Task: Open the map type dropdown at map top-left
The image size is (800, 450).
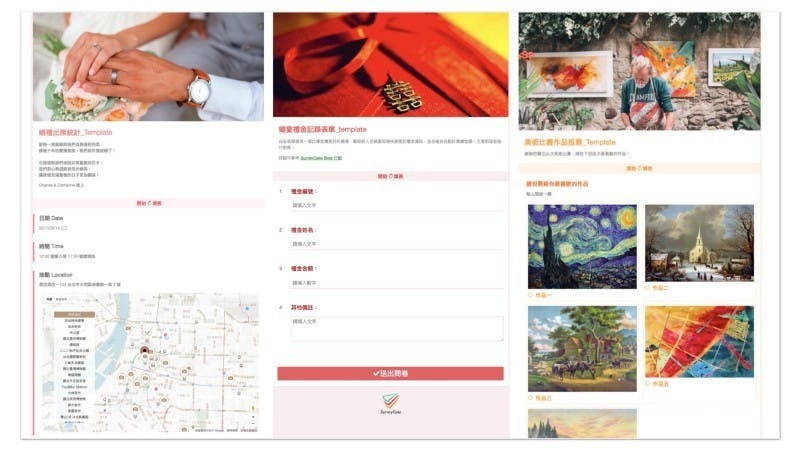Action: (x=57, y=299)
